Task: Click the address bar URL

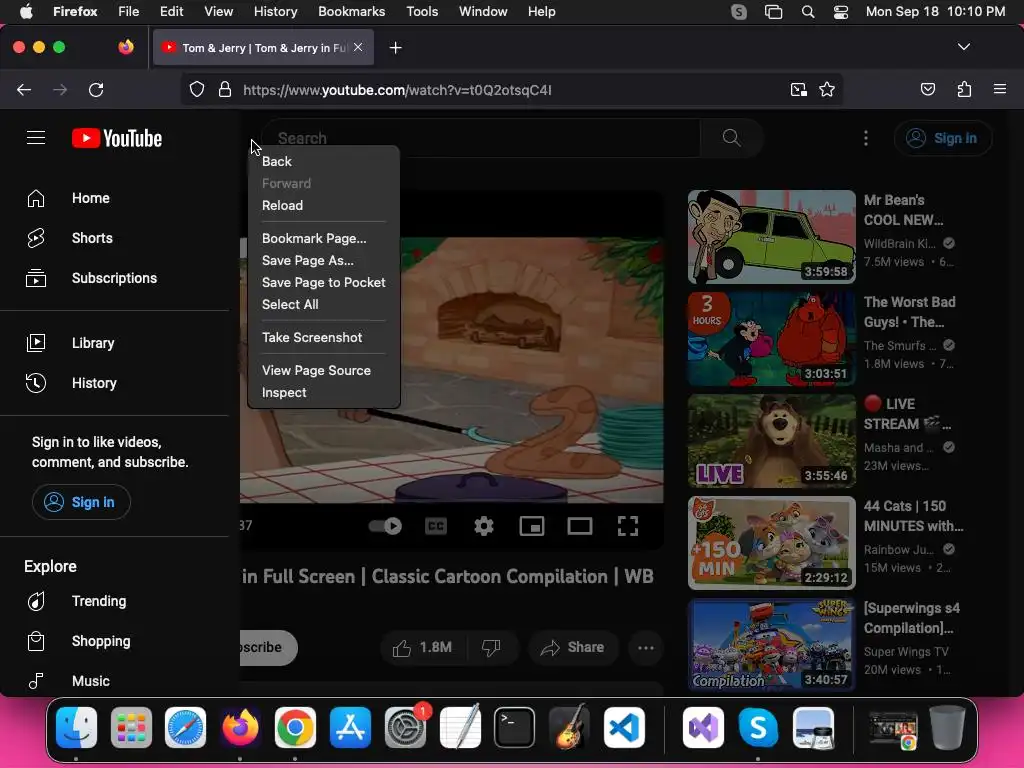Action: click(x=397, y=89)
